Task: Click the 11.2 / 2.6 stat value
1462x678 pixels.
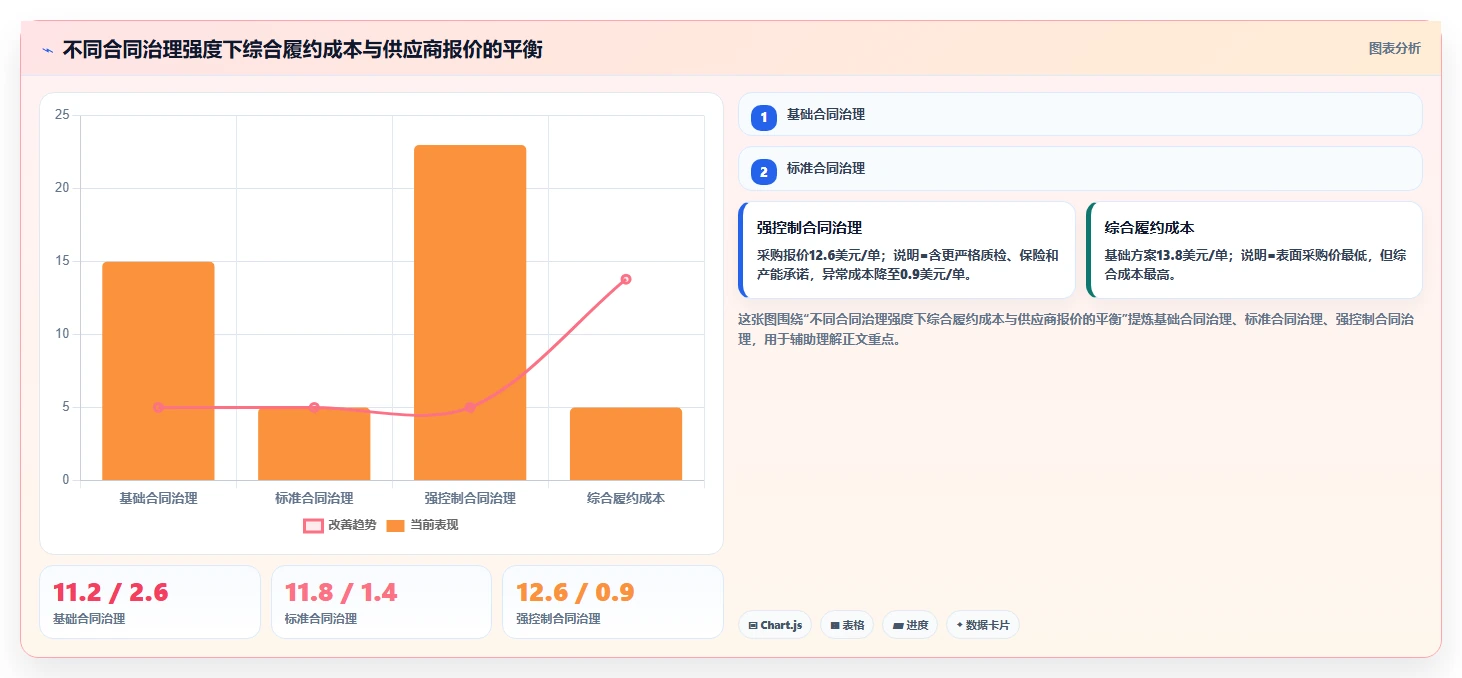Action: click(x=110, y=592)
